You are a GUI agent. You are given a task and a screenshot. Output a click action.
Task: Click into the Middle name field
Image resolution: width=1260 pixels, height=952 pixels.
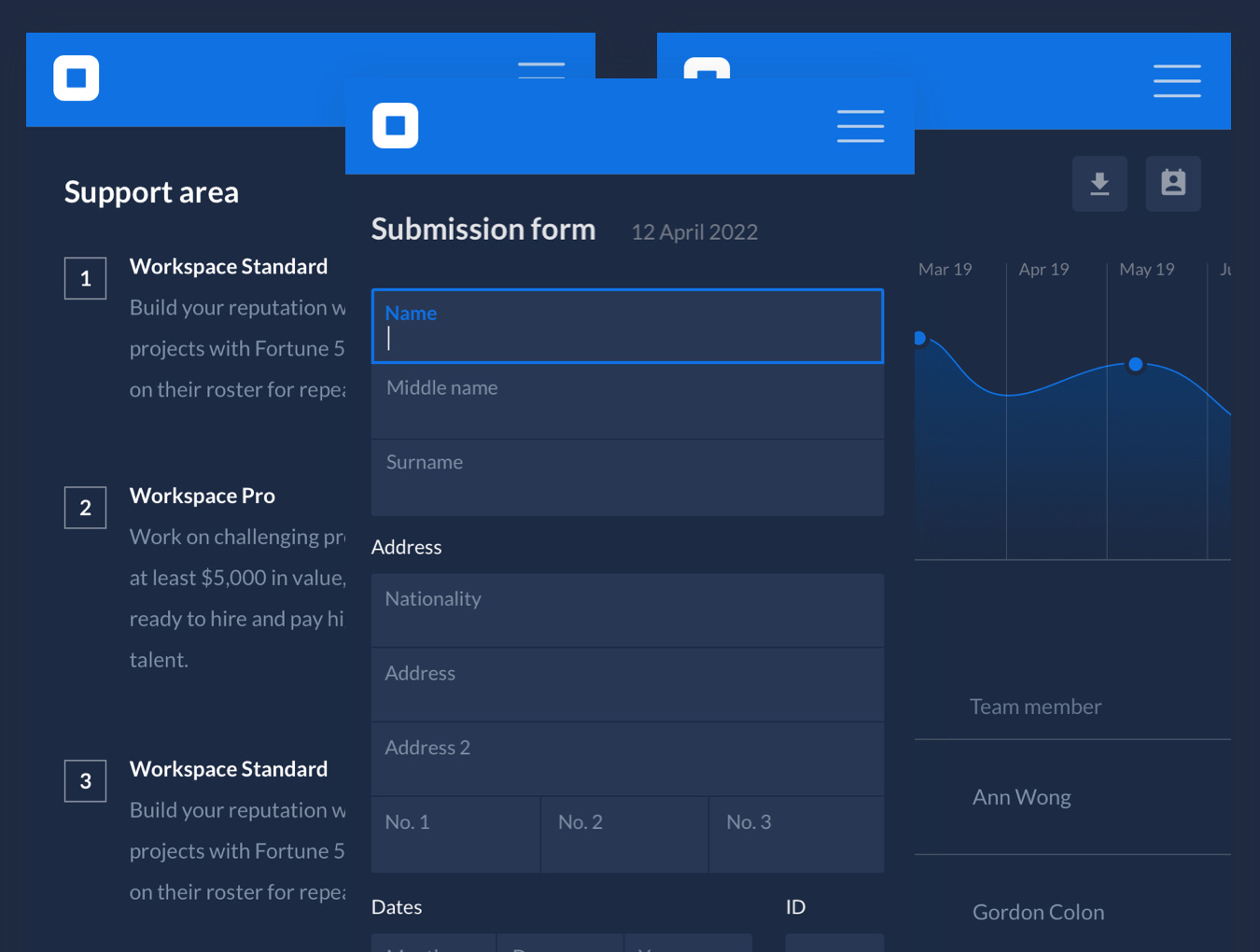tap(627, 401)
